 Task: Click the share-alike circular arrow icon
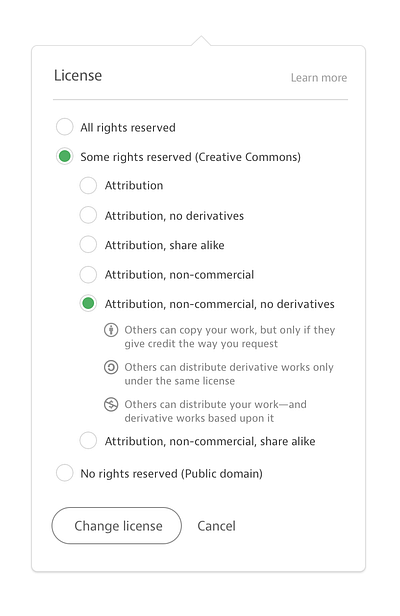pyautogui.click(x=111, y=367)
